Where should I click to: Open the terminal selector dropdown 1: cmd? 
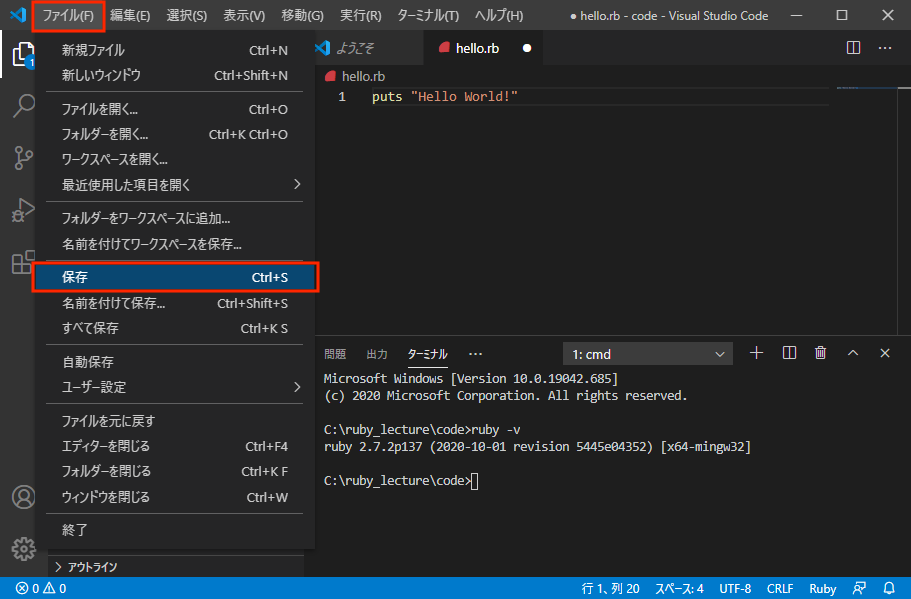click(648, 354)
